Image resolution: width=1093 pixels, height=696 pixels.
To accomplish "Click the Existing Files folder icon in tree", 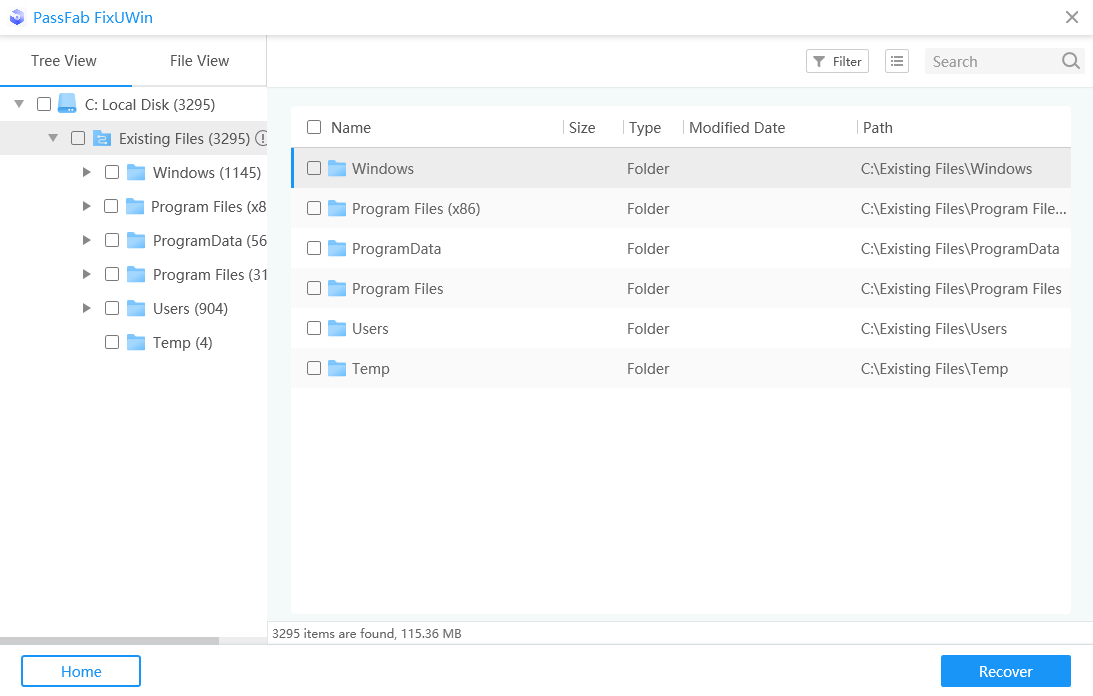I will (102, 138).
